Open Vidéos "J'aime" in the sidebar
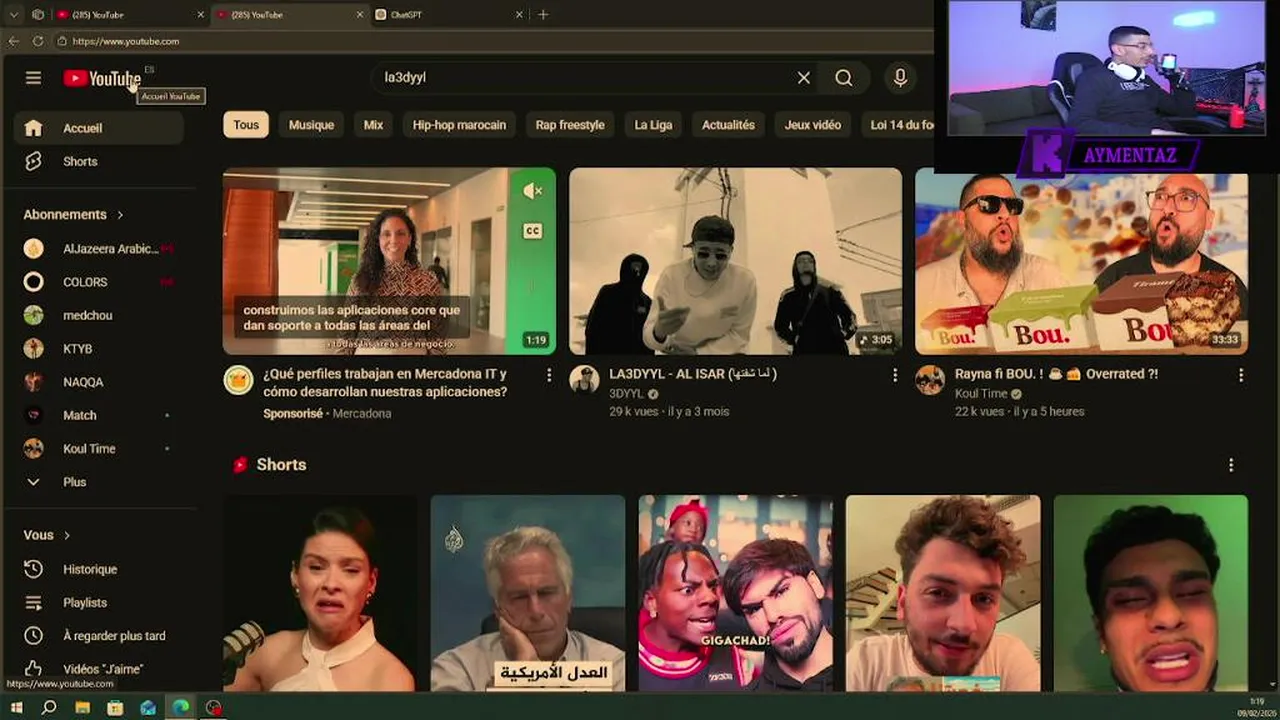The image size is (1280, 720). [98, 669]
